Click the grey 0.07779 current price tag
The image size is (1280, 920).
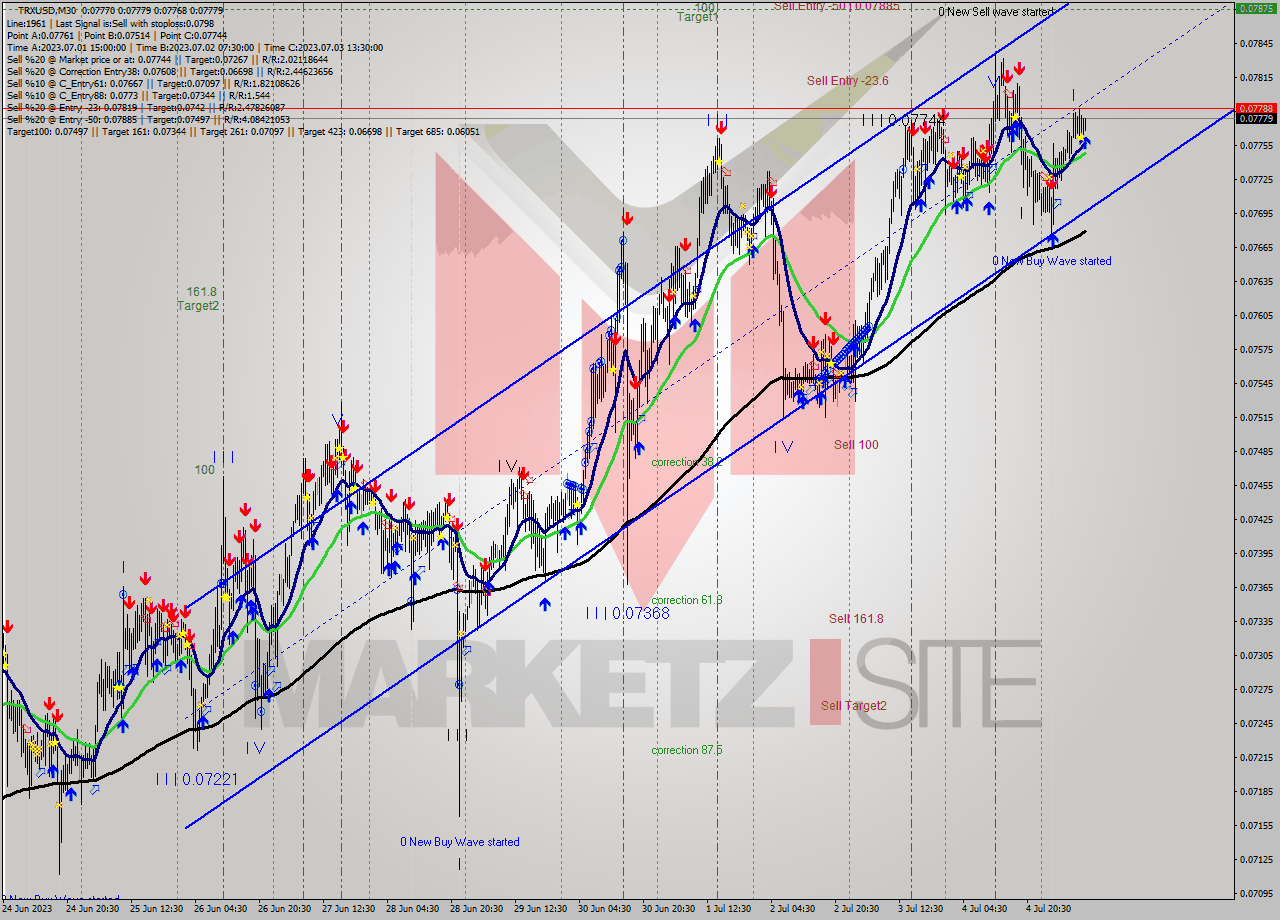pos(1255,119)
